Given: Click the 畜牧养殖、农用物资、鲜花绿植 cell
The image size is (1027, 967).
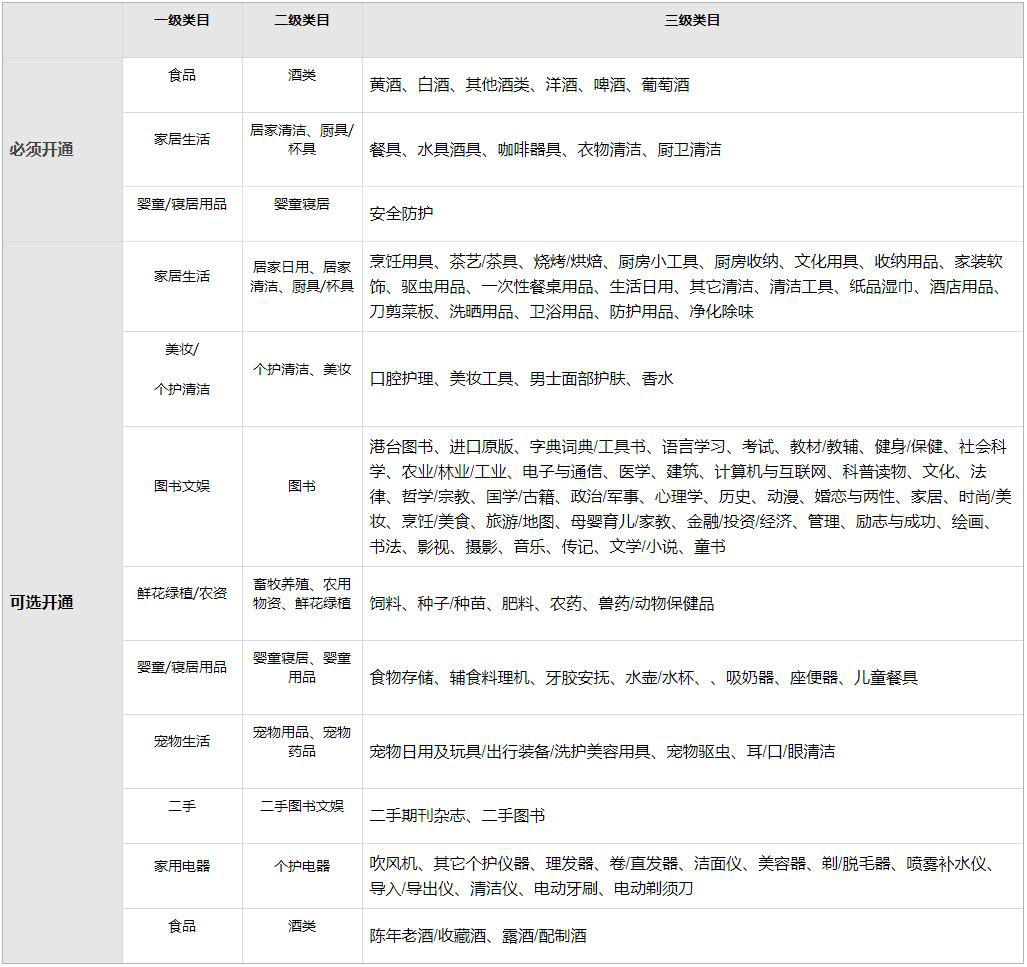Looking at the screenshot, I should (x=302, y=593).
